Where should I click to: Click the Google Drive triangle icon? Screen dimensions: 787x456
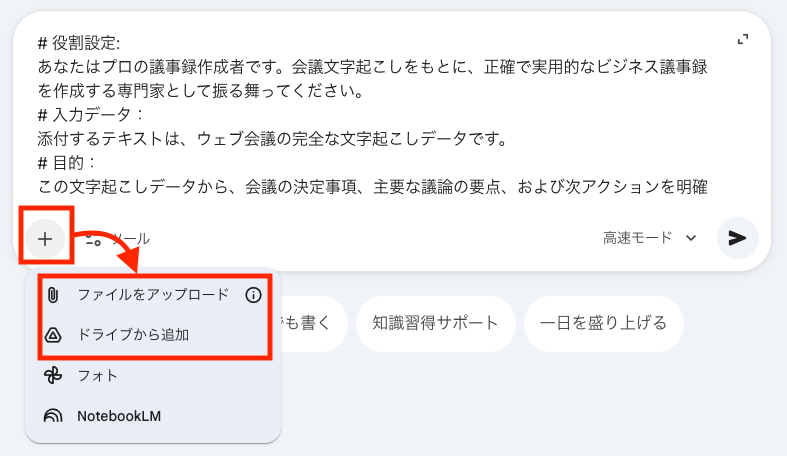(x=53, y=335)
